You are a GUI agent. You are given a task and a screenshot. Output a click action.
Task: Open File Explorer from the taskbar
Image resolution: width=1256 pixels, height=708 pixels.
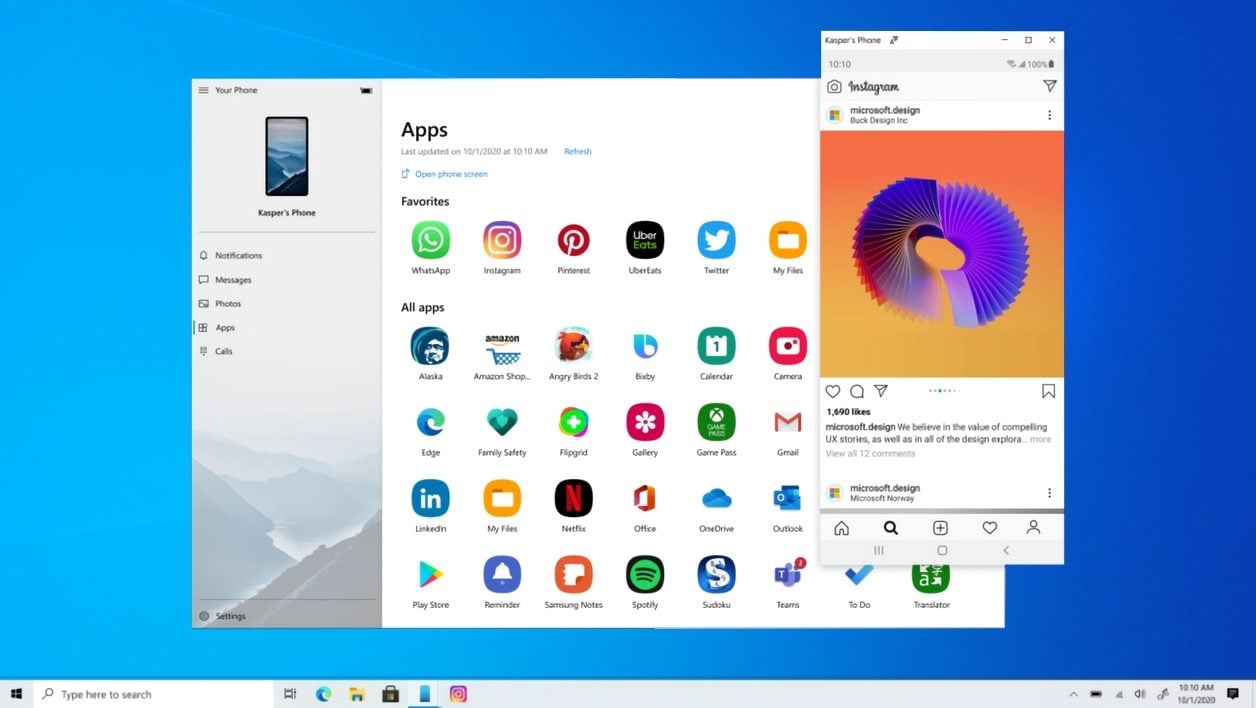click(357, 694)
